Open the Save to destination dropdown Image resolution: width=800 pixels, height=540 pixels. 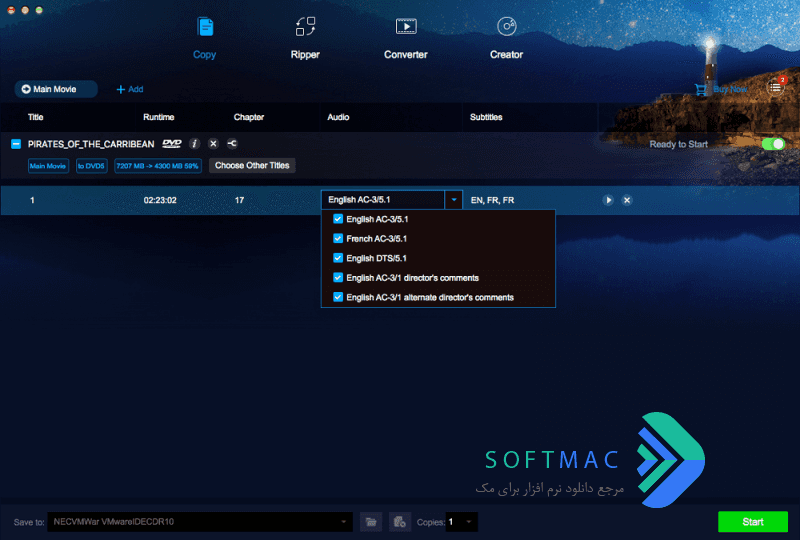pyautogui.click(x=200, y=522)
